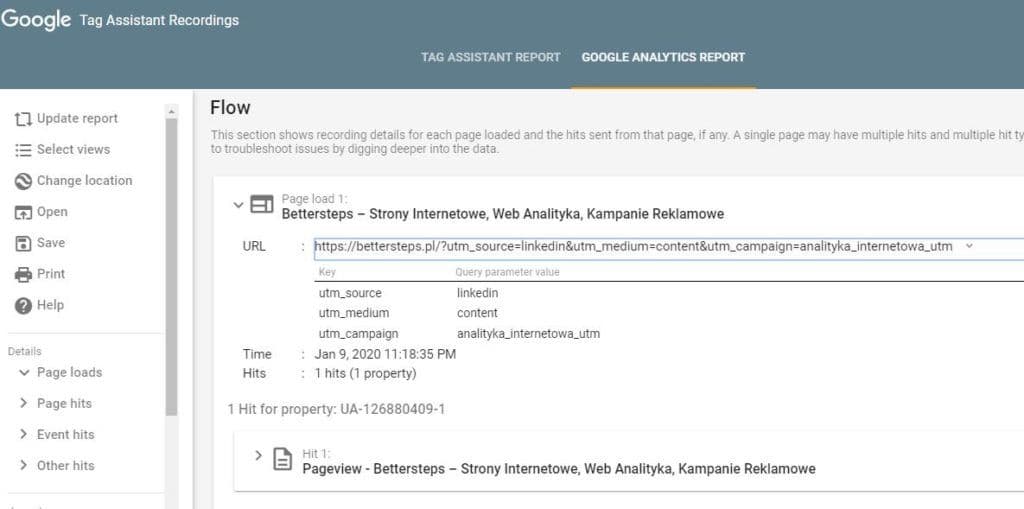Click the Save floppy disk icon
The image size is (1024, 509).
click(23, 243)
